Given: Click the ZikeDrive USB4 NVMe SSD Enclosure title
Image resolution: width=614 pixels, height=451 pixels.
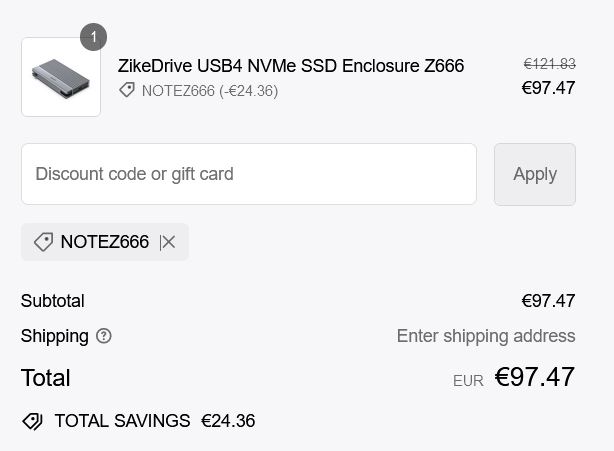Looking at the screenshot, I should (291, 66).
